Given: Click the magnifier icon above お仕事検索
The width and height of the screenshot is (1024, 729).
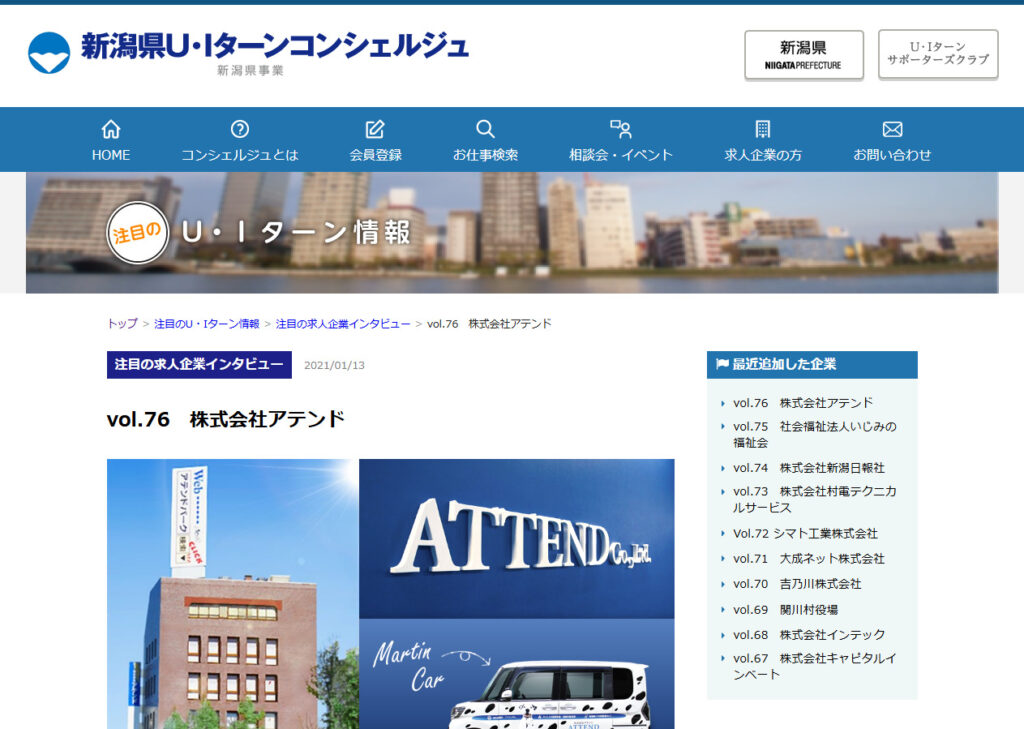Looking at the screenshot, I should 485,129.
